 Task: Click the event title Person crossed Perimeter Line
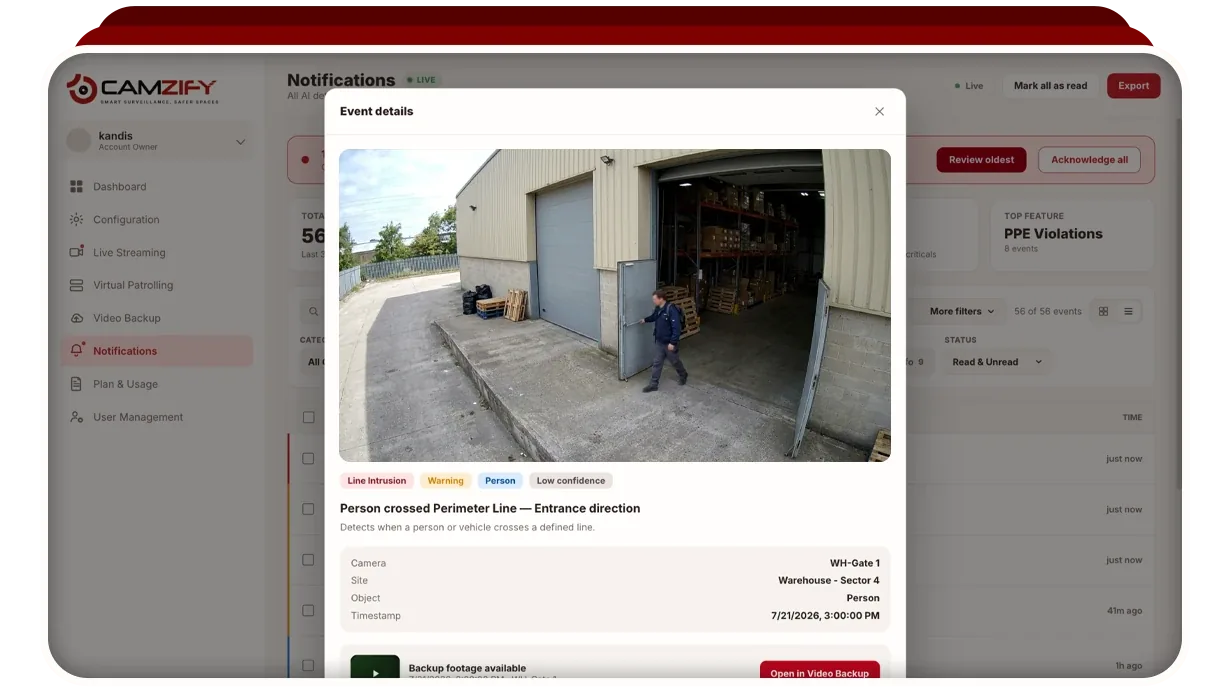click(490, 508)
